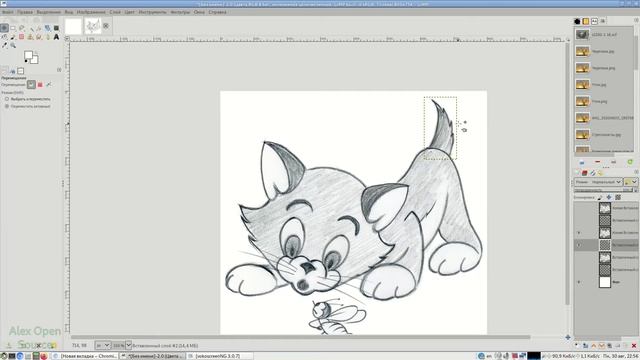Image resolution: width=640 pixels, height=360 pixels.
Task: Open the Слой menu
Action: click(x=115, y=12)
